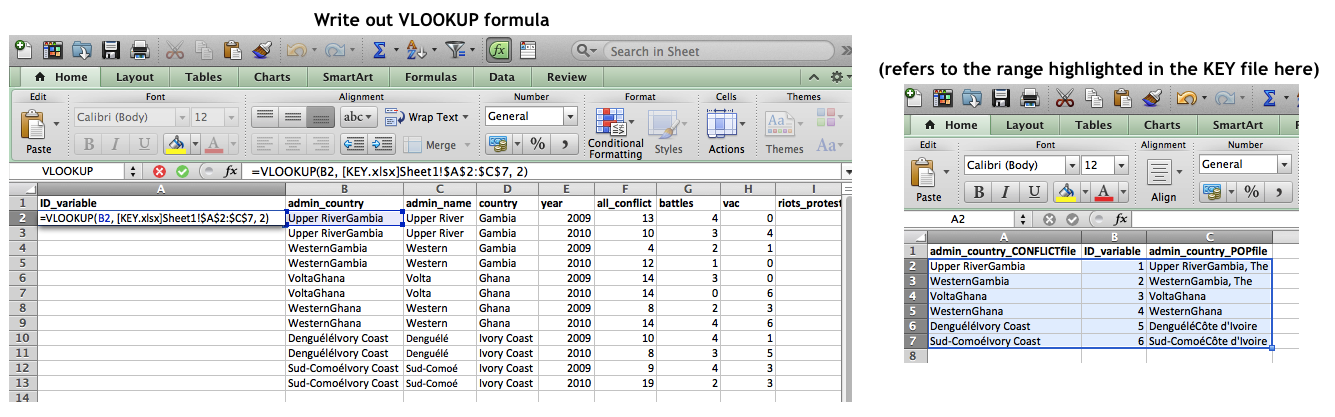
Task: Click the currency format icon in the main window
Action: [x=498, y=144]
